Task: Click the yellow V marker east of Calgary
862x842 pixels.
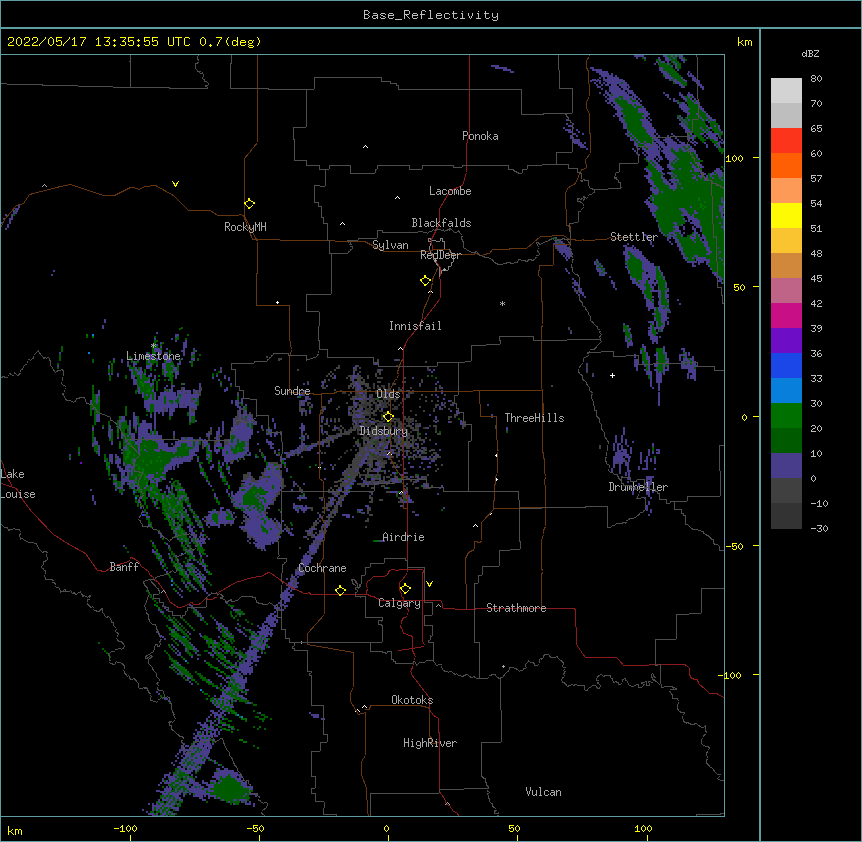Action: coord(429,584)
